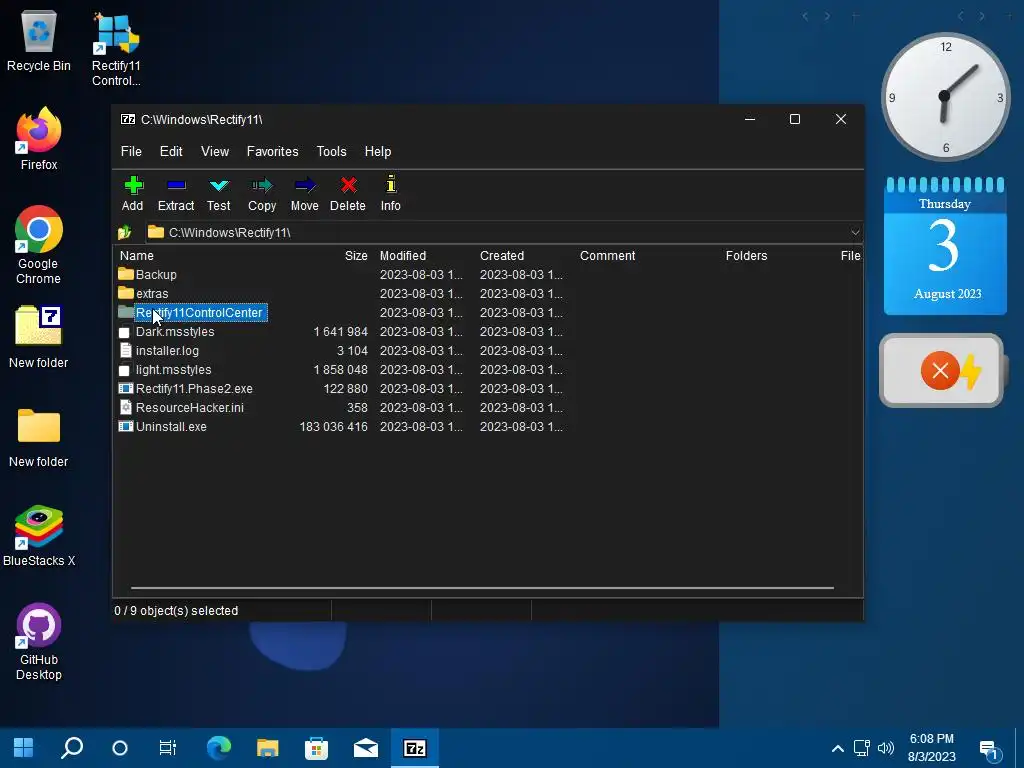Screen dimensions: 1024x768
Task: Open the network tray icon
Action: (861, 748)
